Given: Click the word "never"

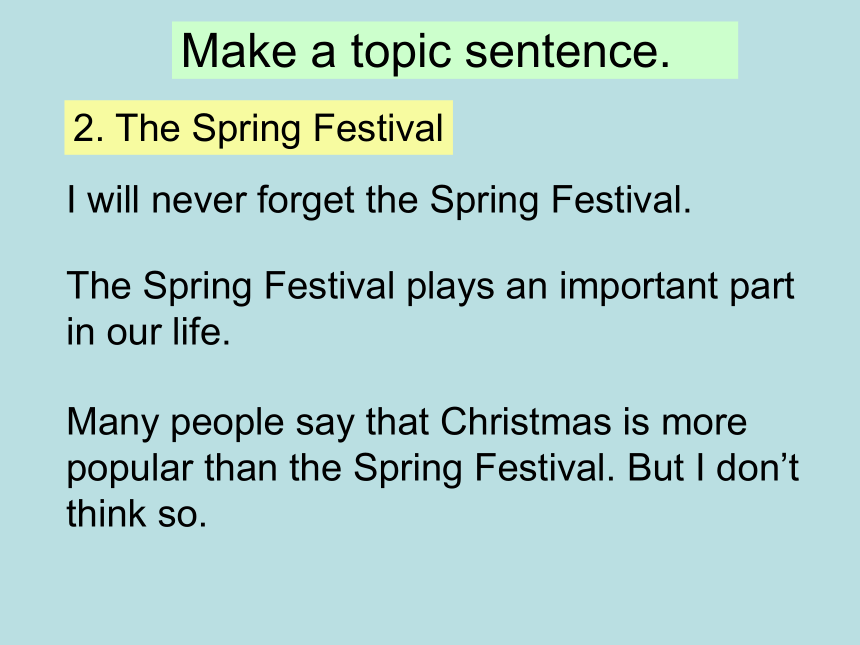Looking at the screenshot, I should click(199, 201).
